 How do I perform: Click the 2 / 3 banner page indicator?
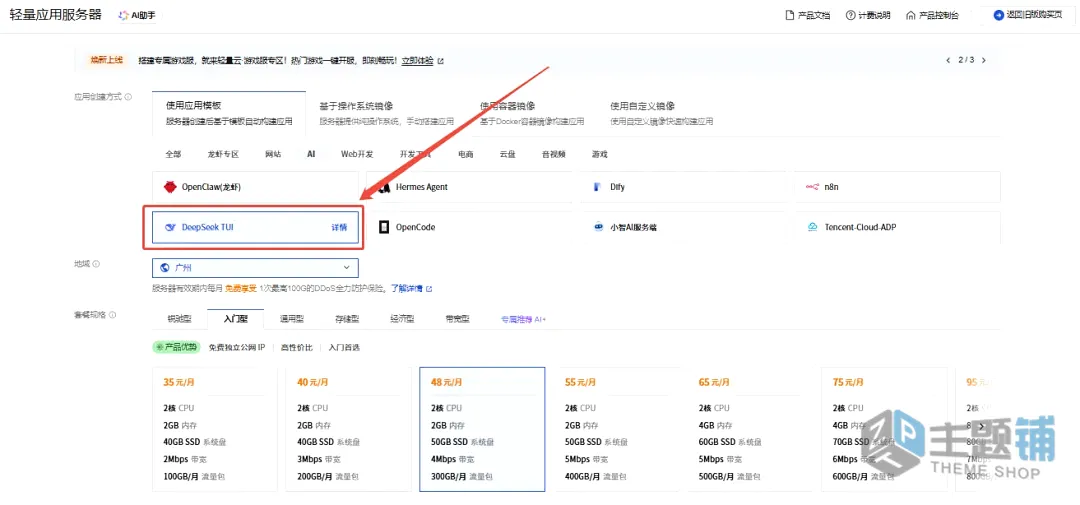(x=966, y=61)
